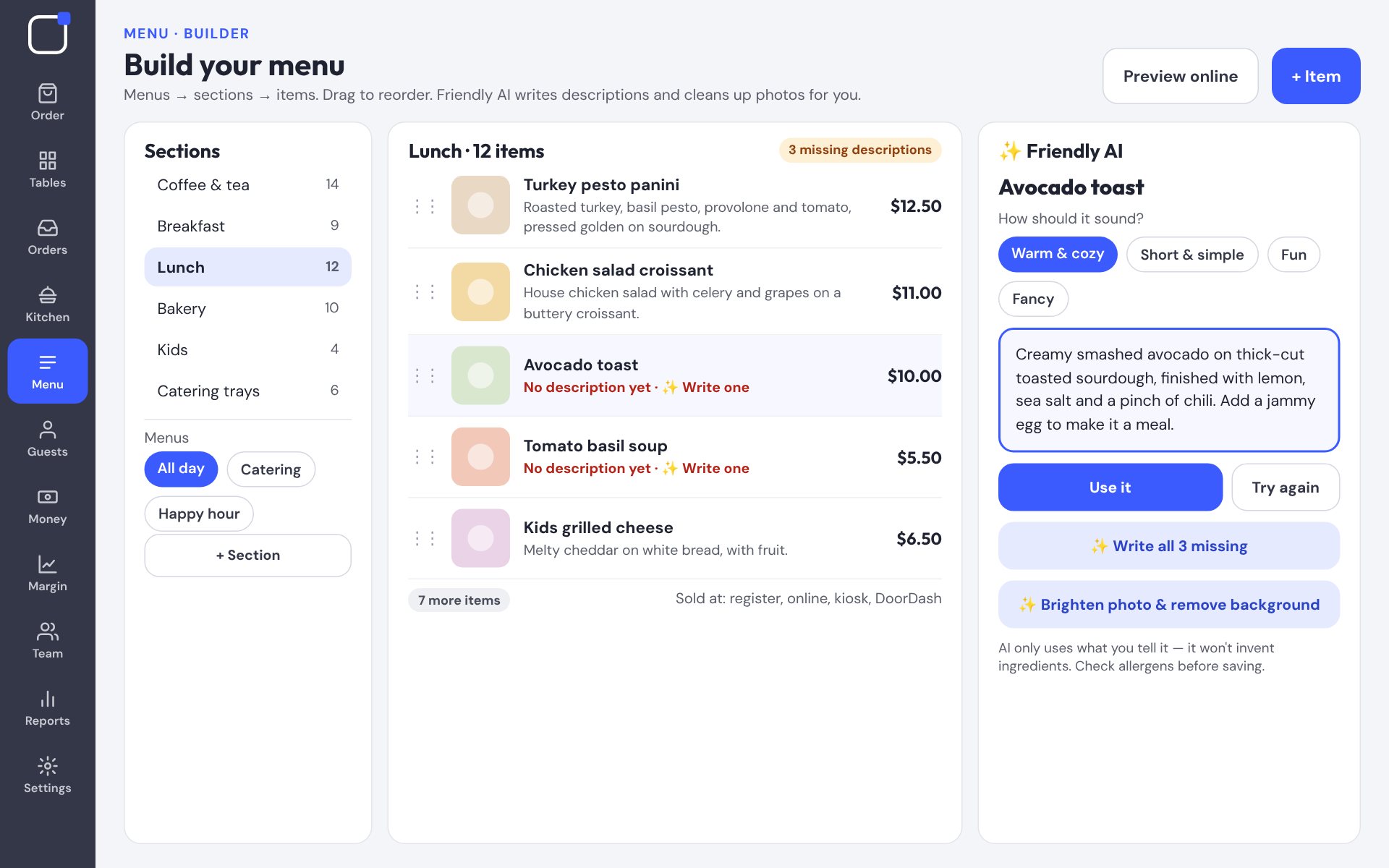The image size is (1389, 868).
Task: Click the Preview online button
Action: [1180, 76]
